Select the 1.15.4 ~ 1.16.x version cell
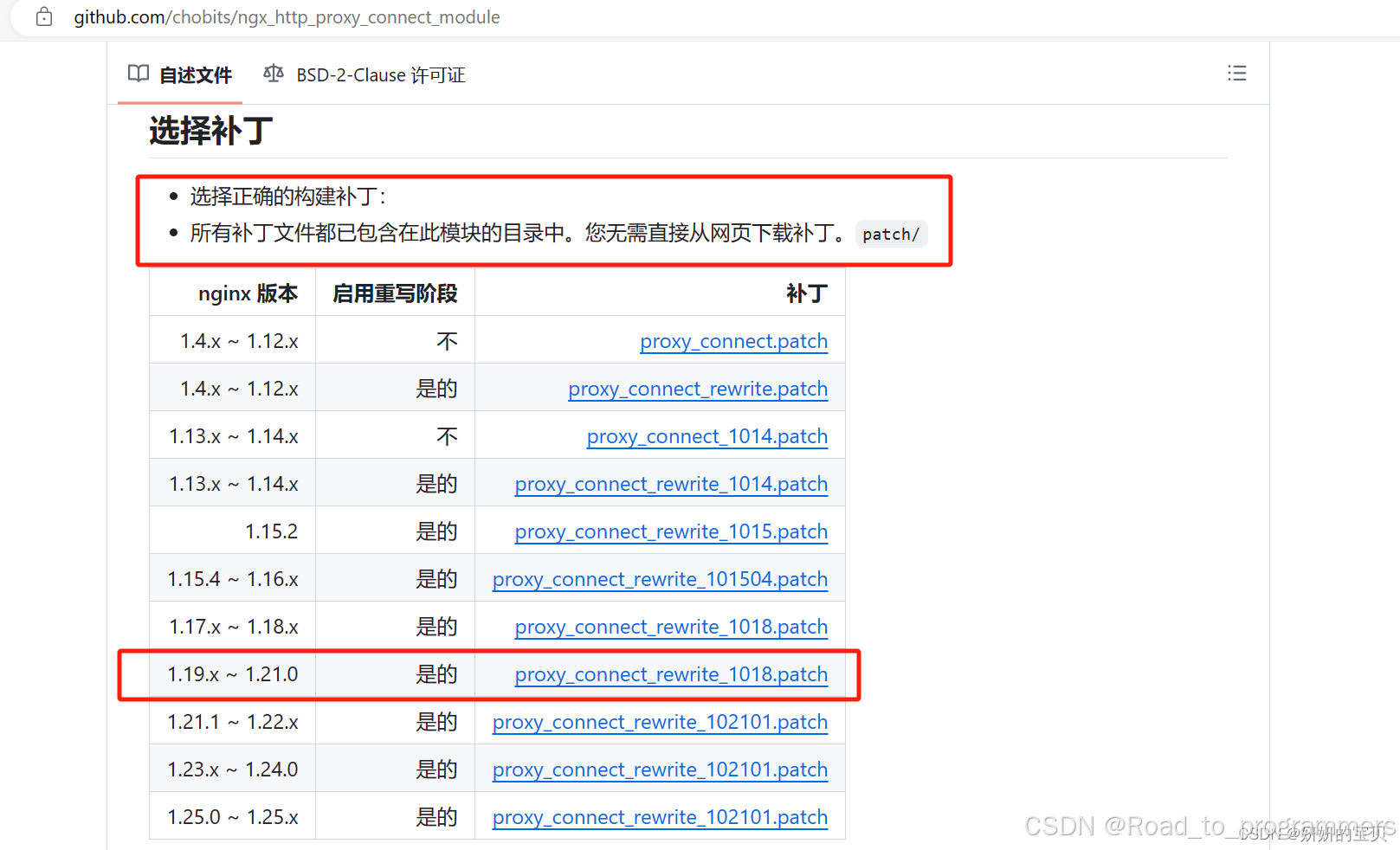This screenshot has width=1400, height=850. point(233,579)
